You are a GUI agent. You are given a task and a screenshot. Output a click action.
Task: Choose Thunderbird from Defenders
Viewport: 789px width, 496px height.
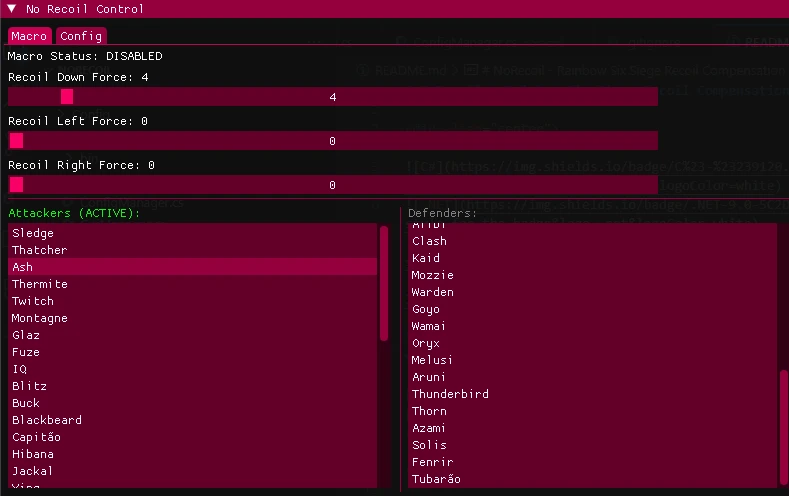[x=592, y=394]
